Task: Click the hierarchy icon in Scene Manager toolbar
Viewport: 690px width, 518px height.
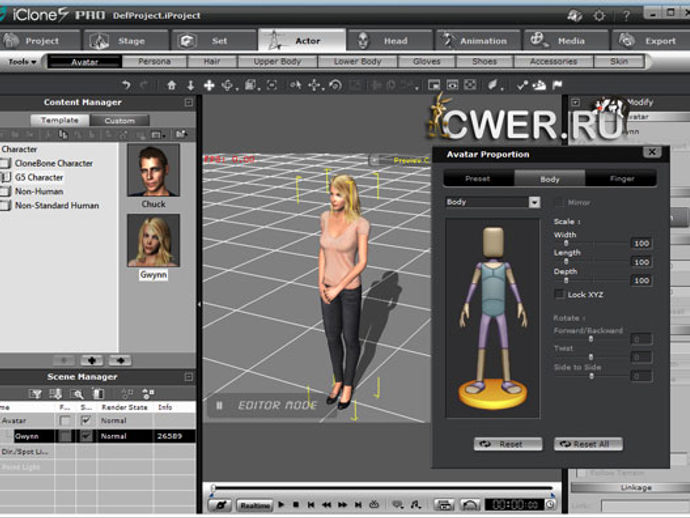Action: click(x=148, y=393)
